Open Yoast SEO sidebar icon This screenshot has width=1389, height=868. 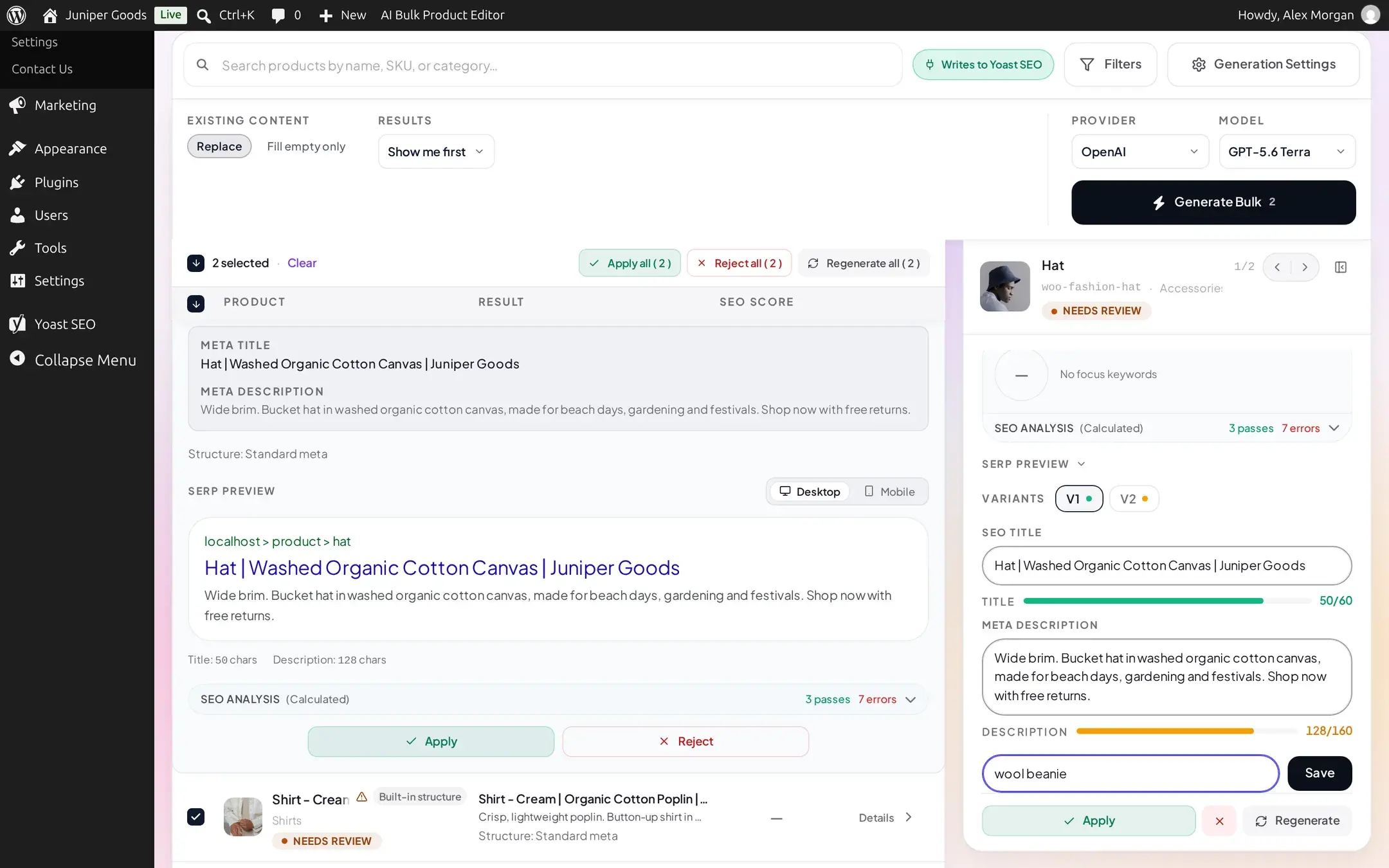pyautogui.click(x=17, y=324)
